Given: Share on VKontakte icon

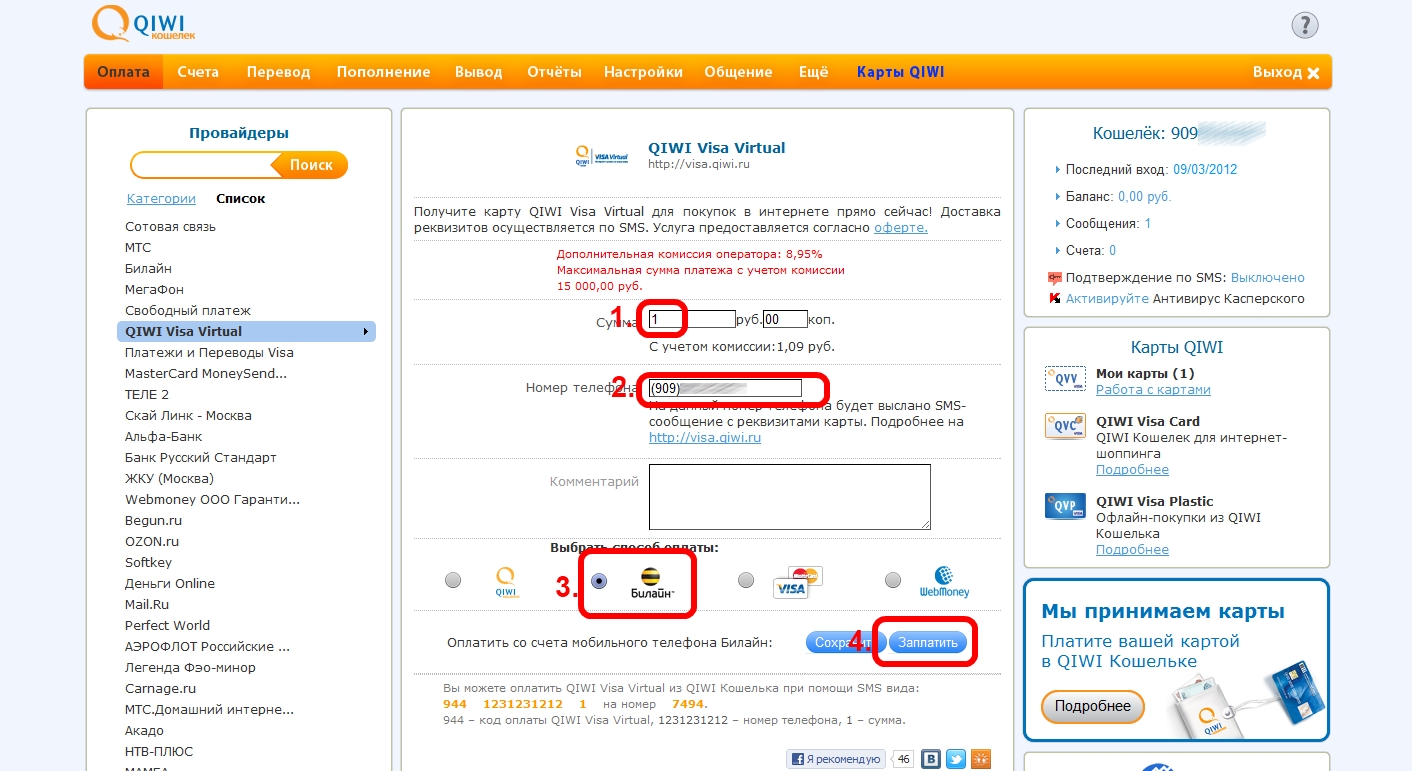Looking at the screenshot, I should click(x=932, y=759).
